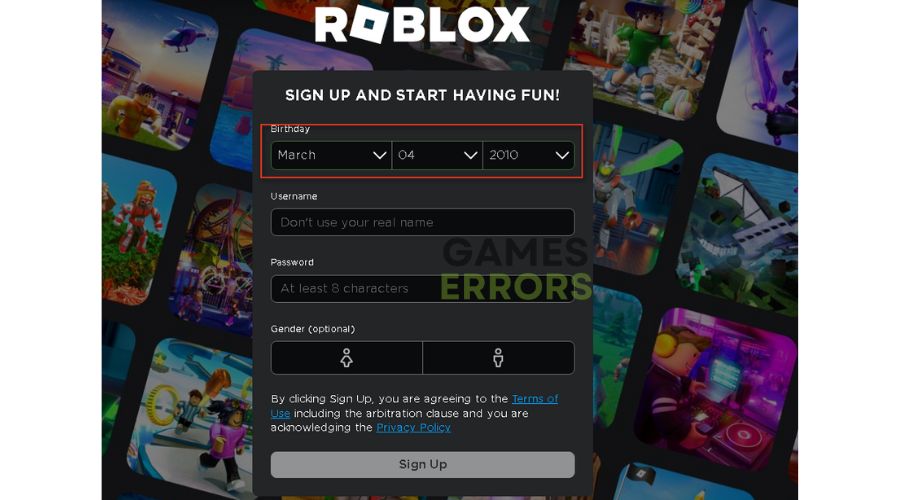900x500 pixels.
Task: Click the crashed airplane shark game thumbnail
Action: click(738, 235)
